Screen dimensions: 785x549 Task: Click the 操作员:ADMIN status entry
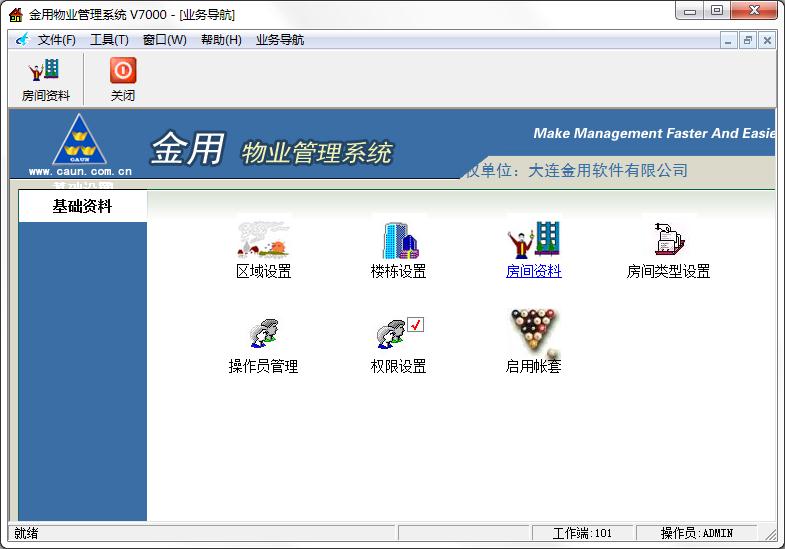tap(696, 533)
